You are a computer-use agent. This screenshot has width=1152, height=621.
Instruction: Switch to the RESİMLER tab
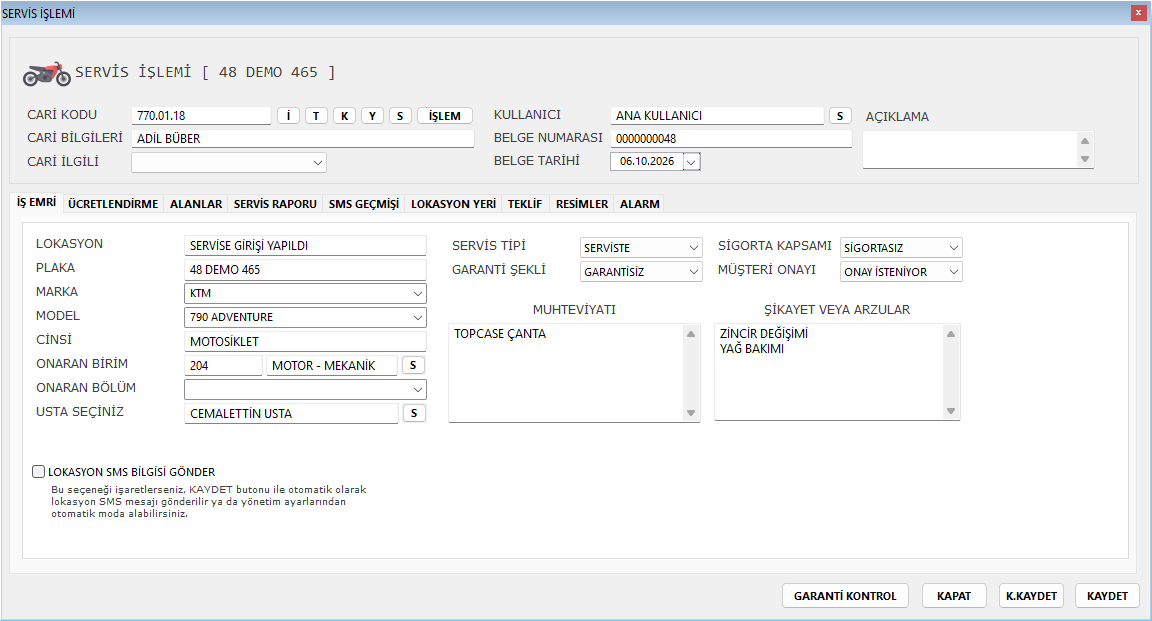pos(582,204)
